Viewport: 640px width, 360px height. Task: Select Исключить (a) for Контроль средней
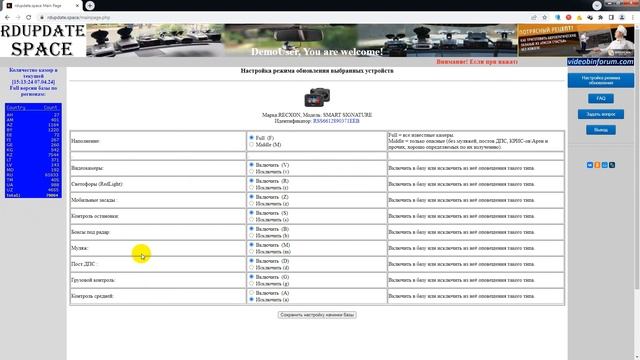pyautogui.click(x=251, y=299)
